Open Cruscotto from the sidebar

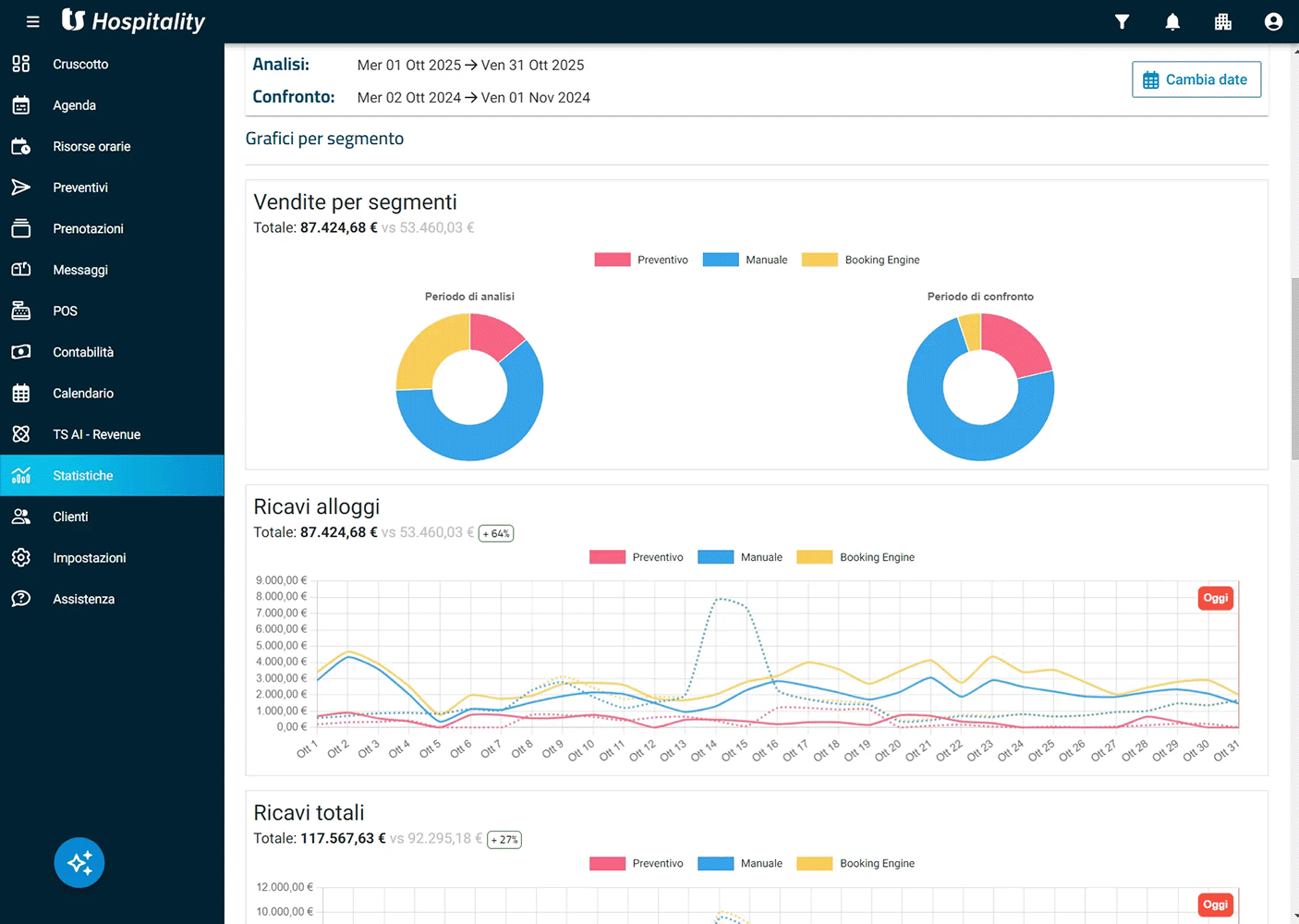pos(80,64)
